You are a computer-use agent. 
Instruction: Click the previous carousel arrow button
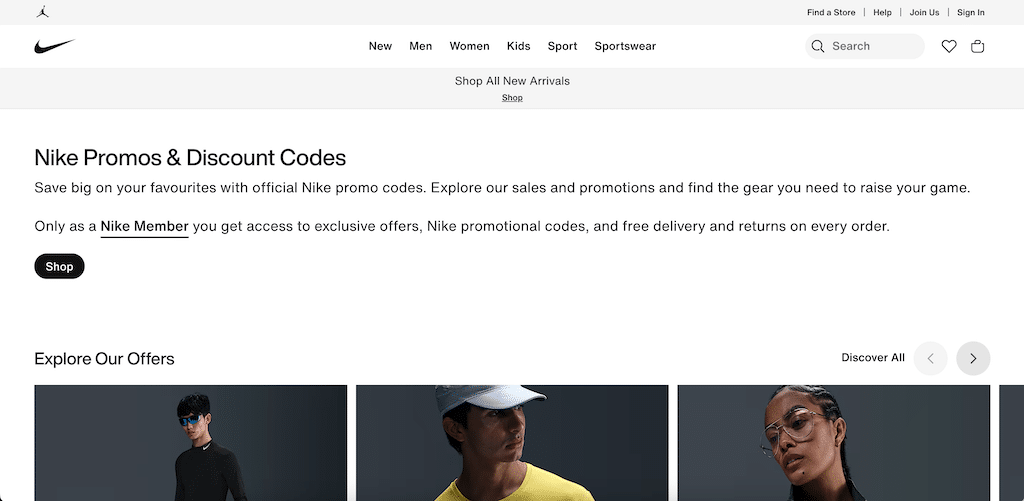(x=930, y=358)
